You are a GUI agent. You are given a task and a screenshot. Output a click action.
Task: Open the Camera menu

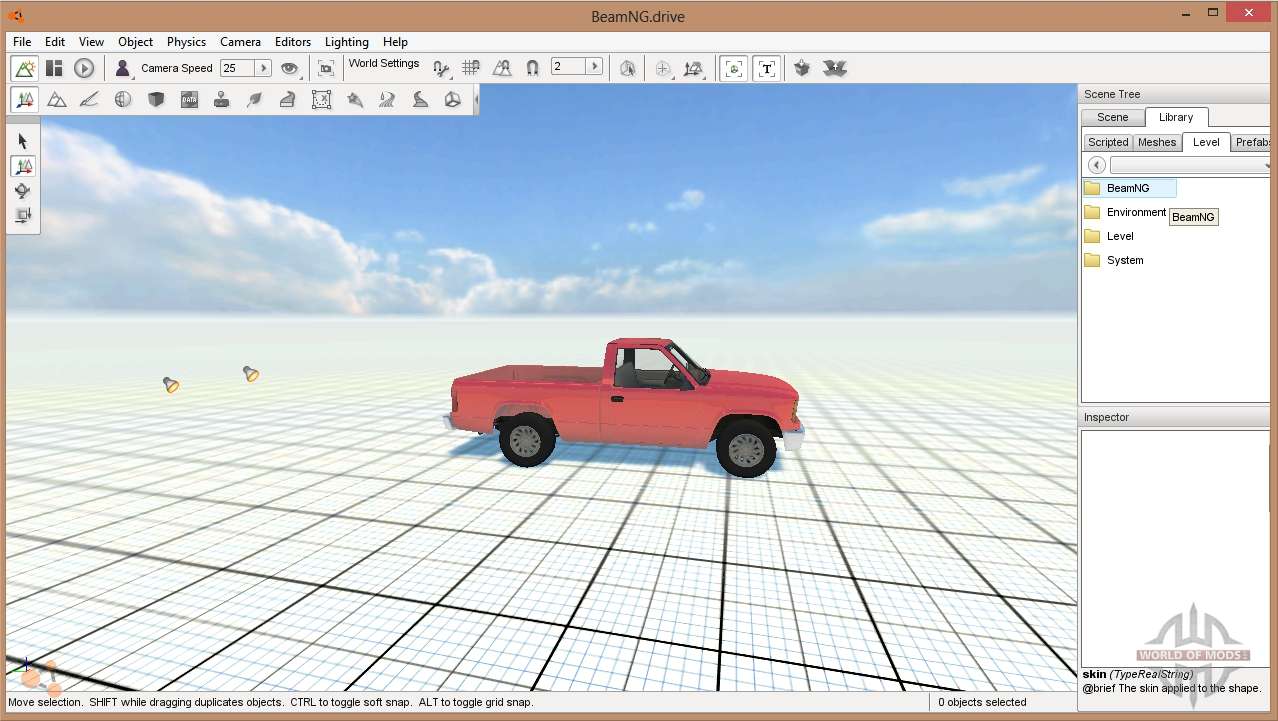(240, 42)
